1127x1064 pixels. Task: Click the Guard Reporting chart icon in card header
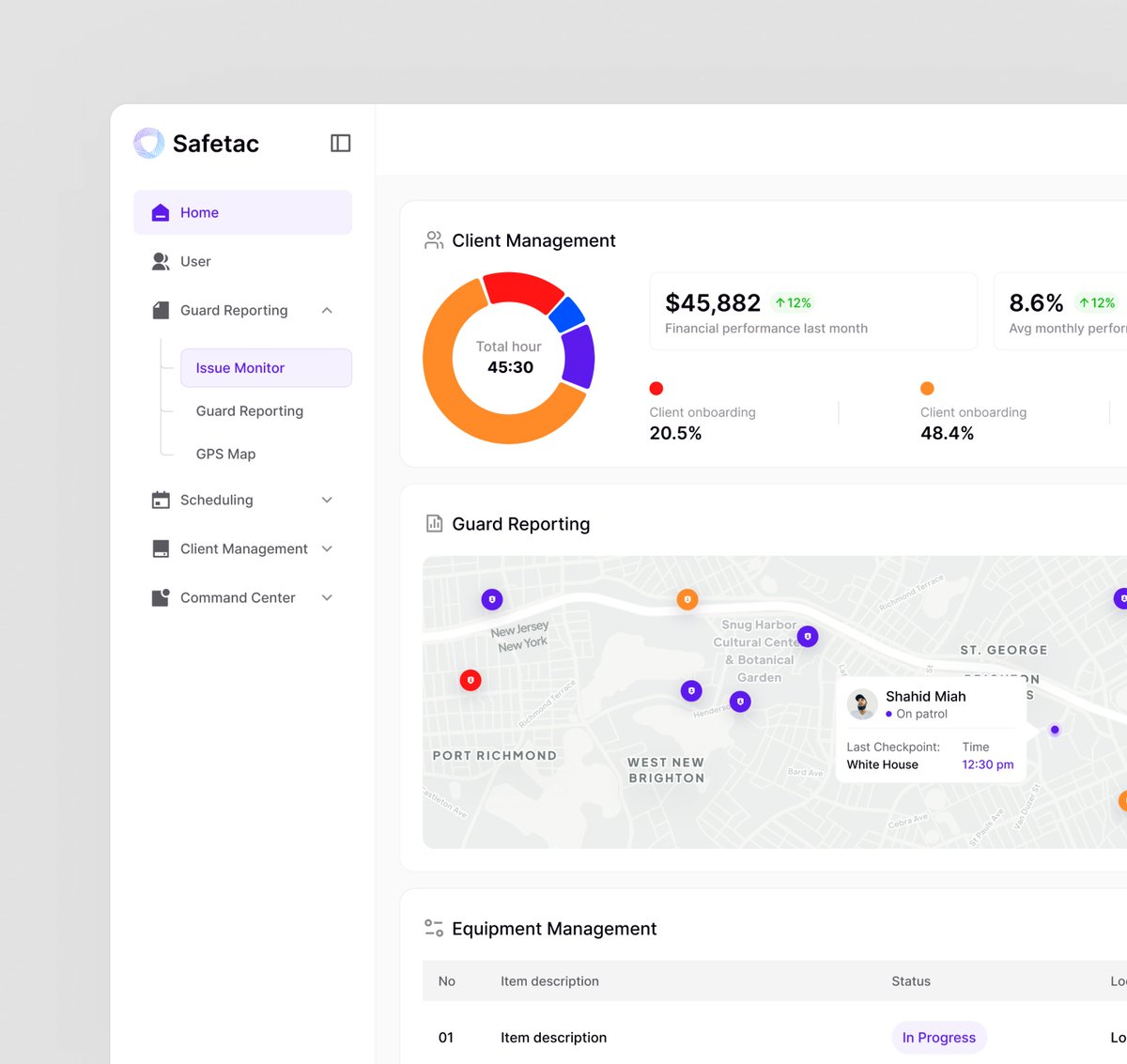click(x=434, y=523)
